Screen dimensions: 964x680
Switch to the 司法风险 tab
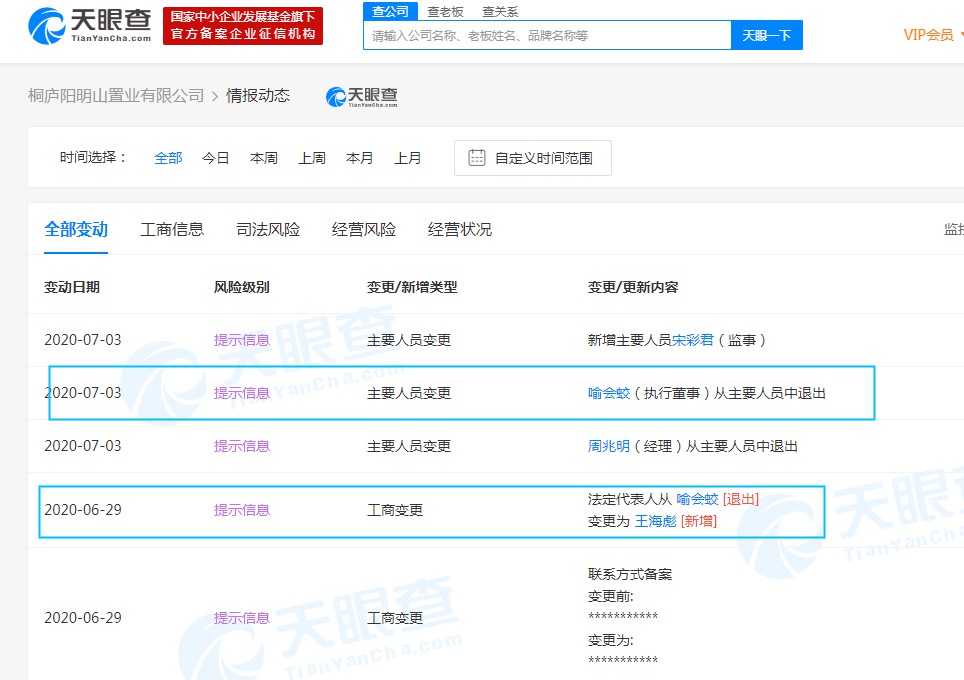coord(268,229)
